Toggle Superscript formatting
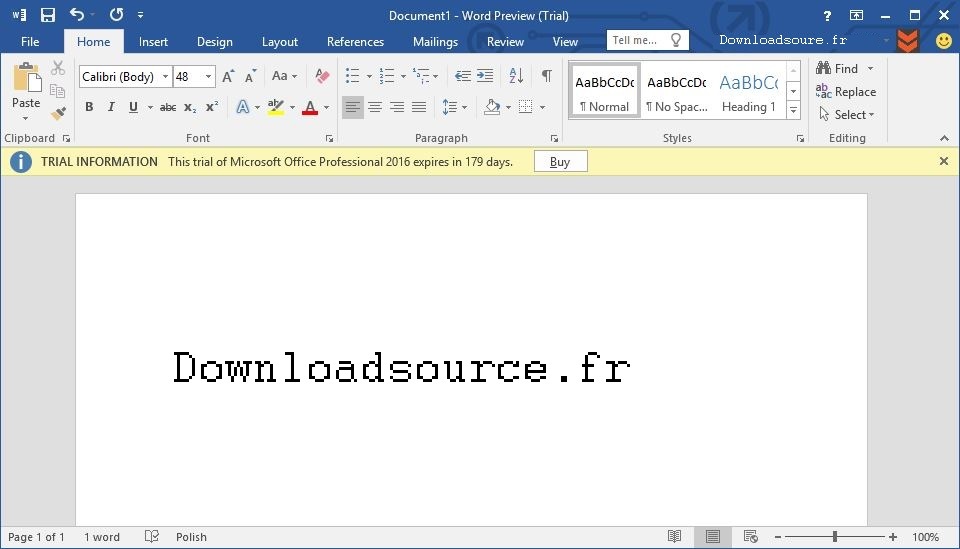Viewport: 960px width, 549px height. 212,106
